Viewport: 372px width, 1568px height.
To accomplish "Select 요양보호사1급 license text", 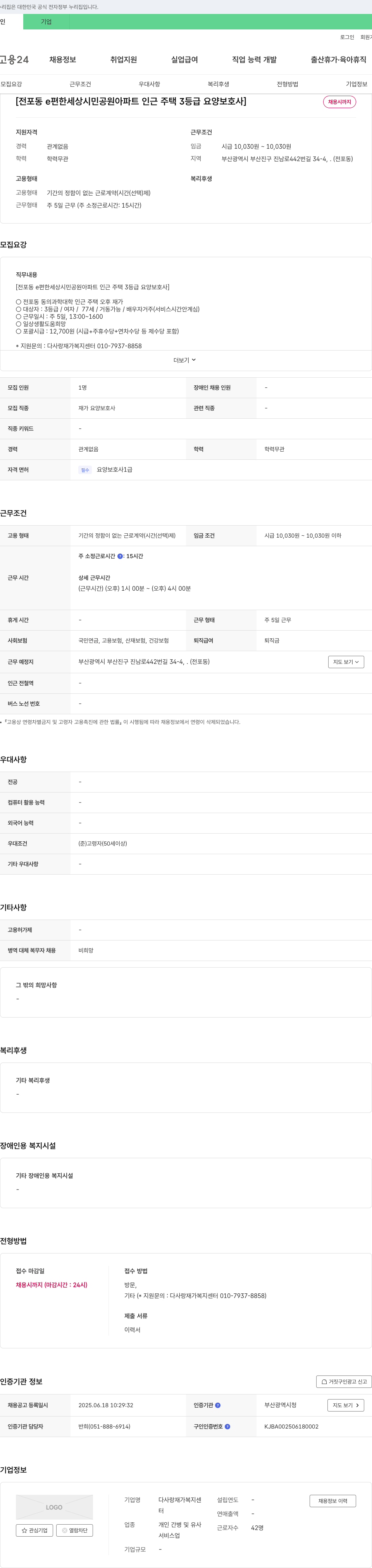I will point(114,470).
